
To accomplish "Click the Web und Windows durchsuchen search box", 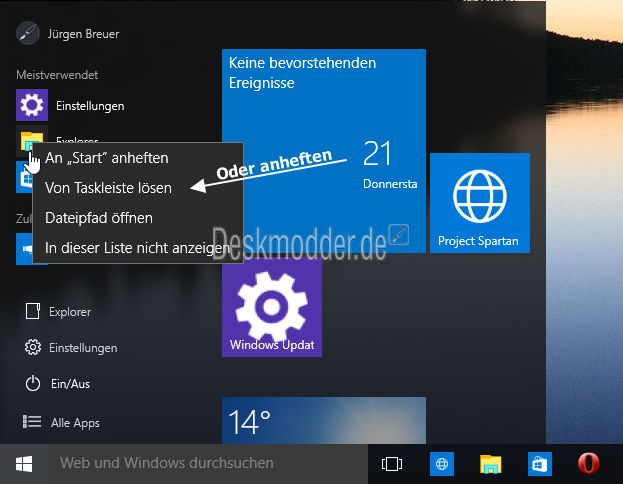I will pyautogui.click(x=208, y=464).
